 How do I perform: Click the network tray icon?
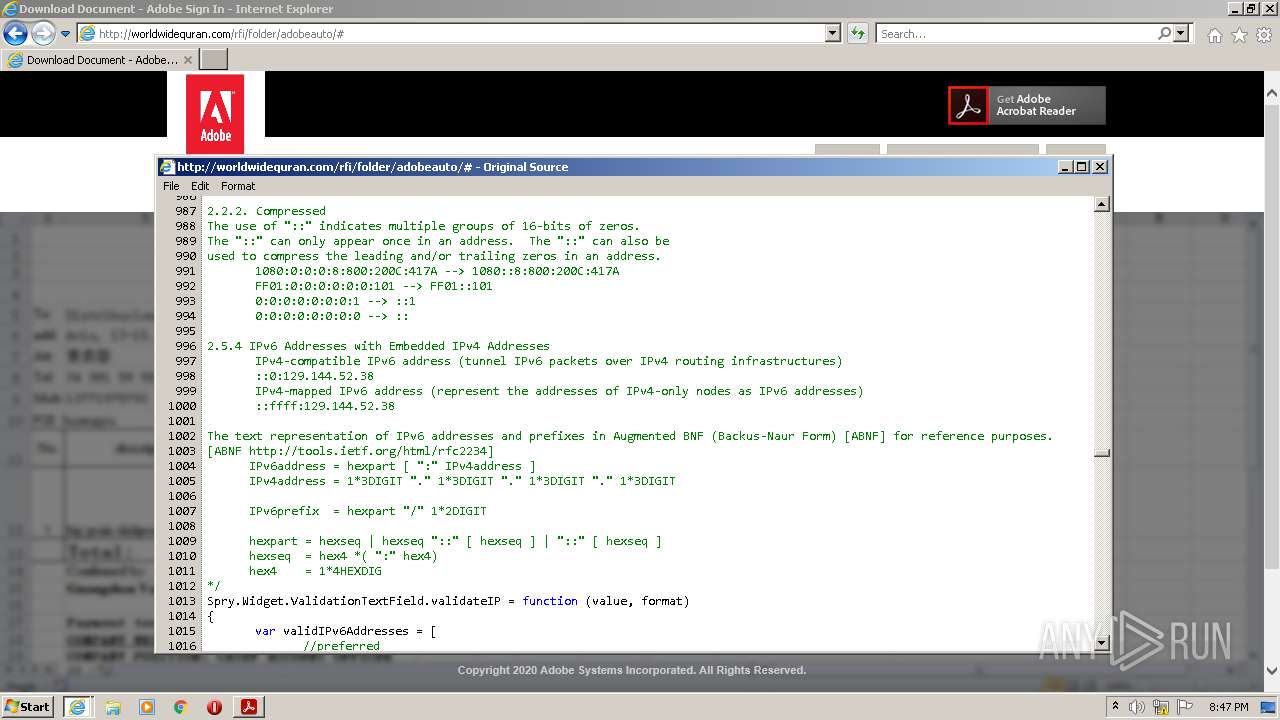pos(1162,707)
